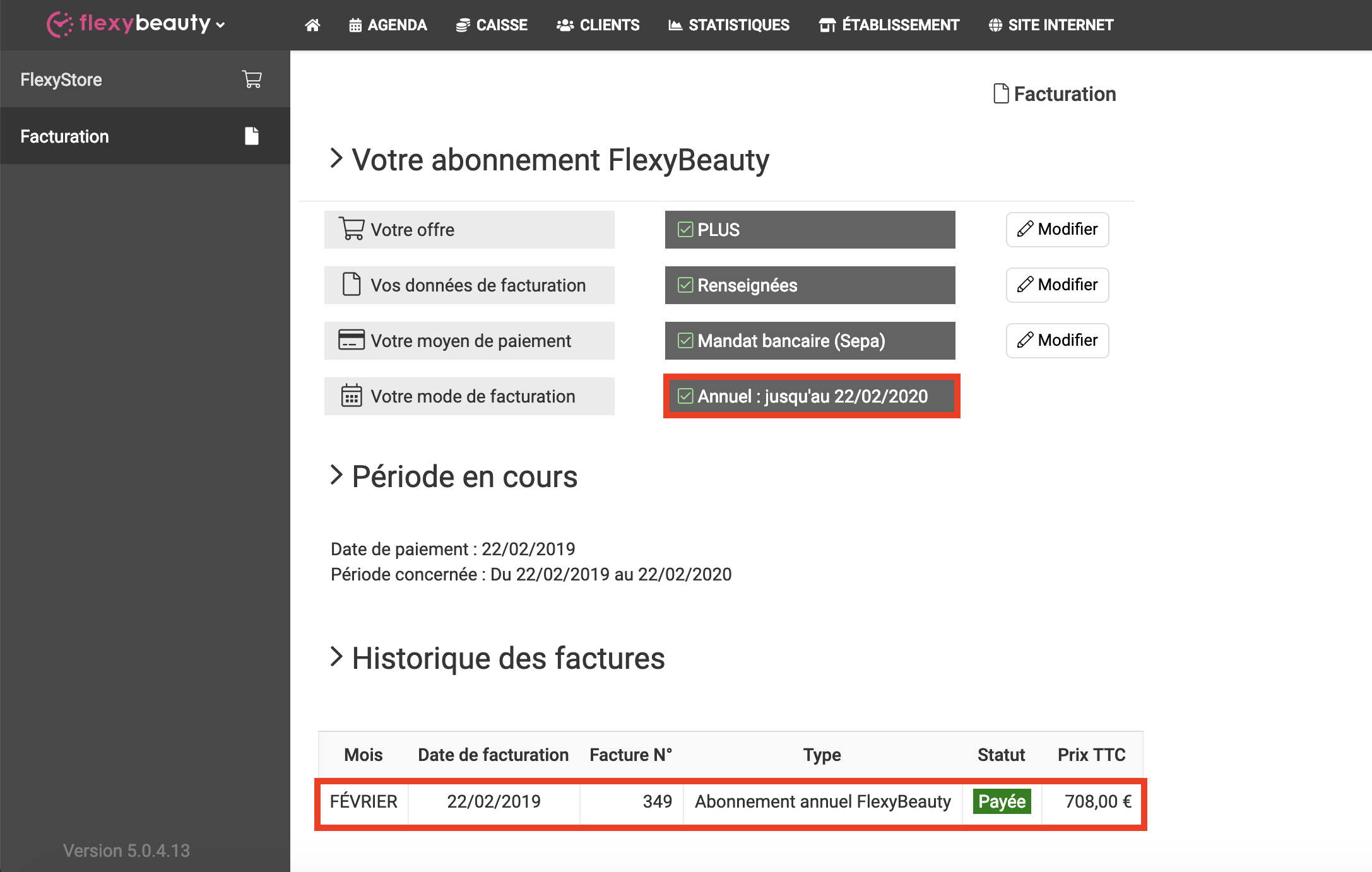Click the green Payée status badge

tap(1002, 801)
